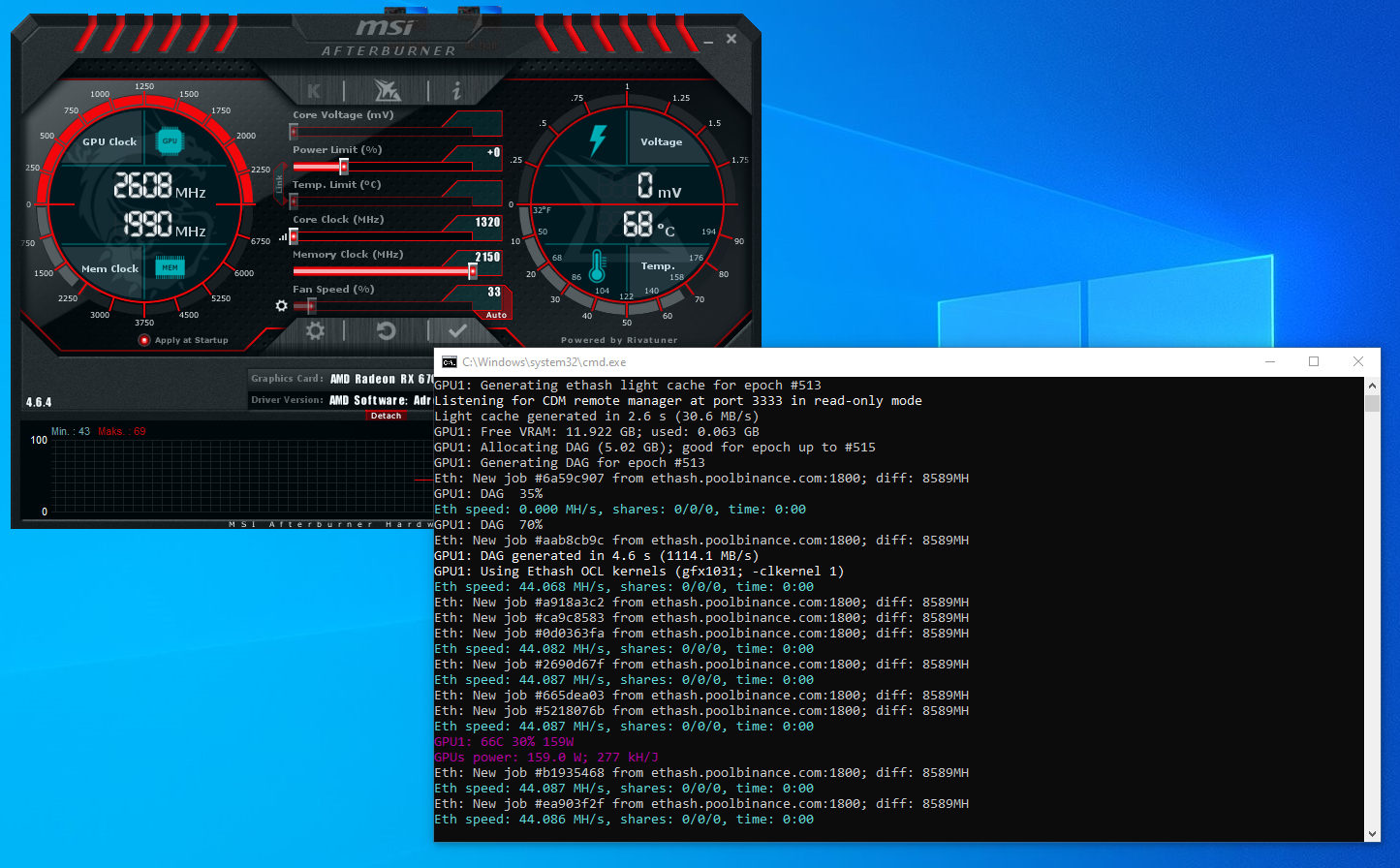Click the Power Limit (%) slider handle

pos(343,167)
